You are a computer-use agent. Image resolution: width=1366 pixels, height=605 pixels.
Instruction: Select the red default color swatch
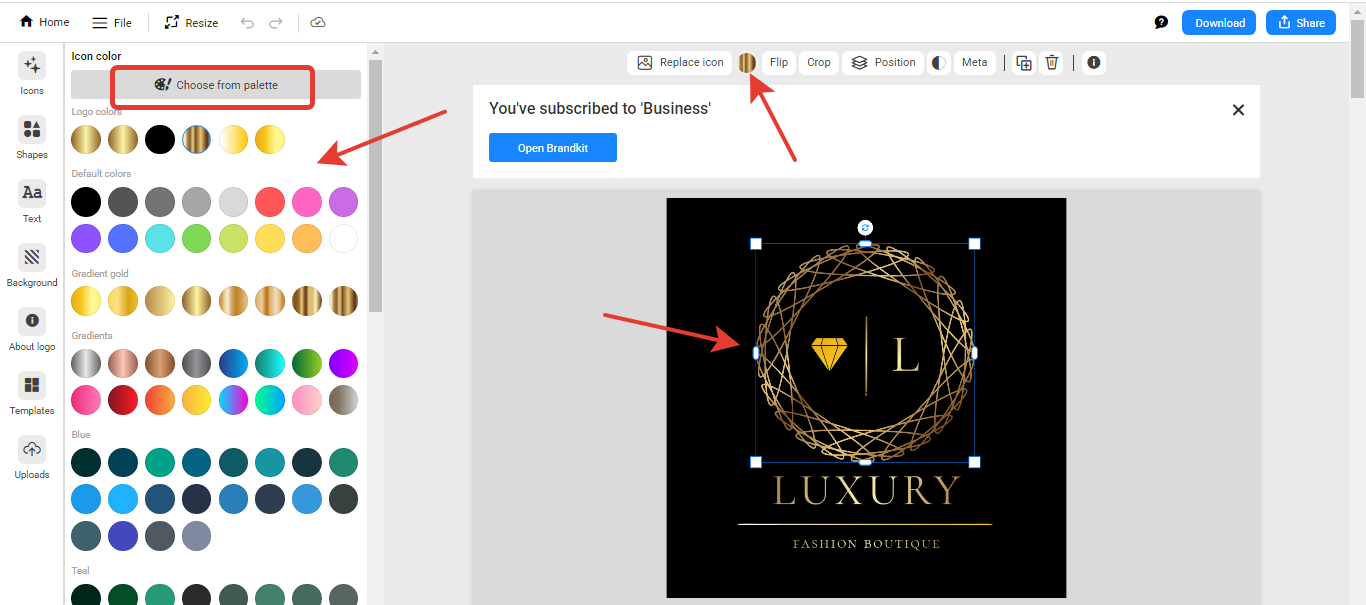[270, 202]
